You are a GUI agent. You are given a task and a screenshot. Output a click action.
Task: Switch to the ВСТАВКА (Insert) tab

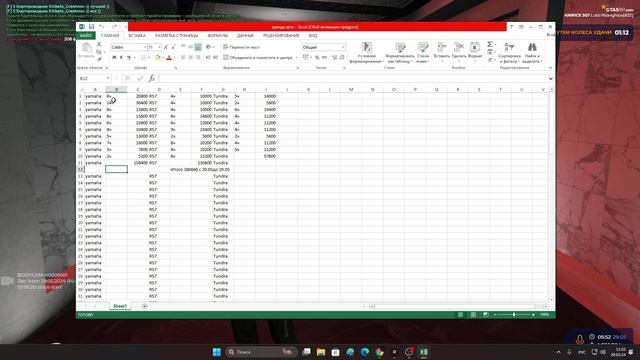click(x=137, y=36)
